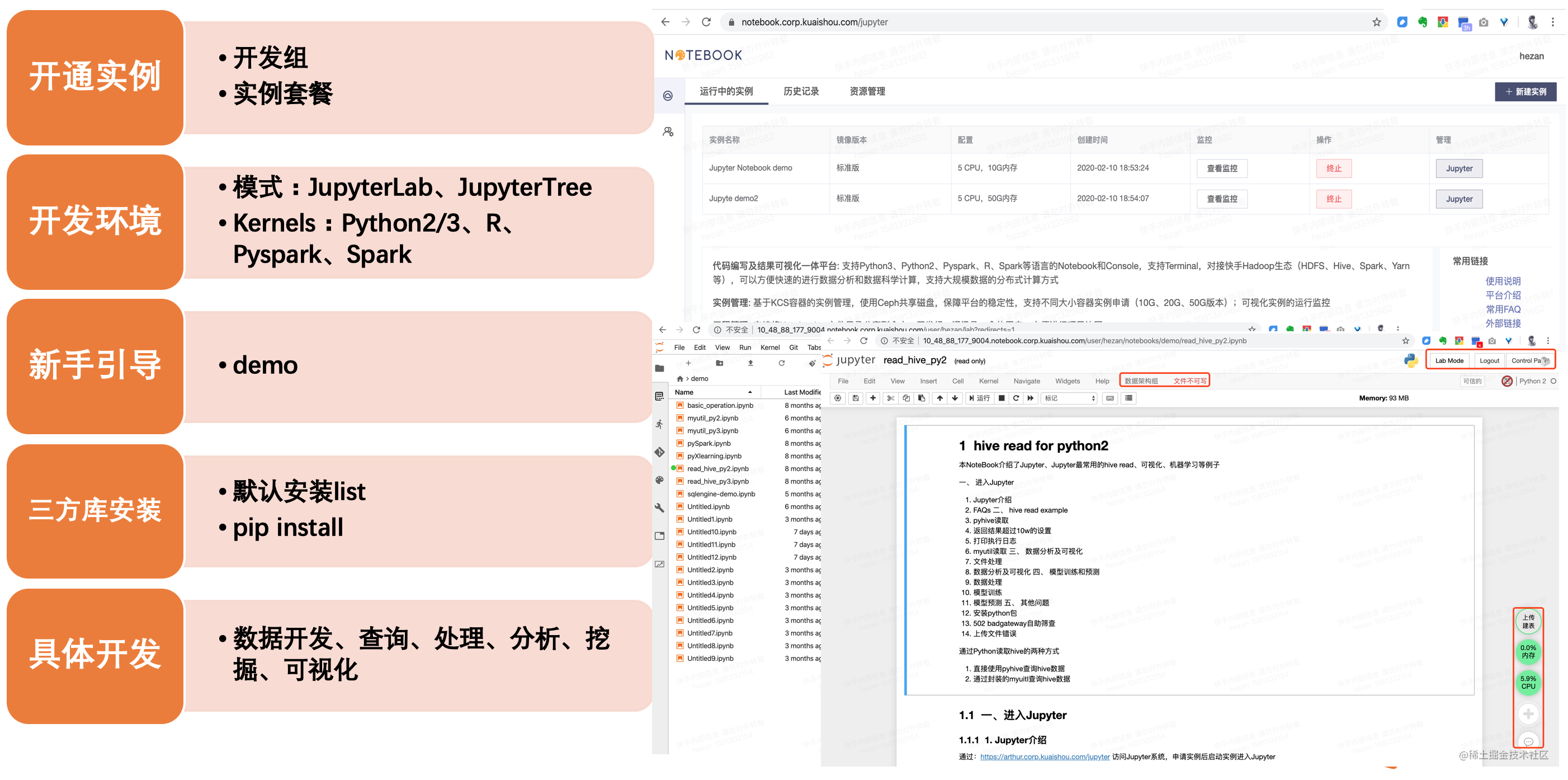Terminate Jupyter Notebook demo via its 终止 button
This screenshot has height=780, width=1568.
(1334, 168)
